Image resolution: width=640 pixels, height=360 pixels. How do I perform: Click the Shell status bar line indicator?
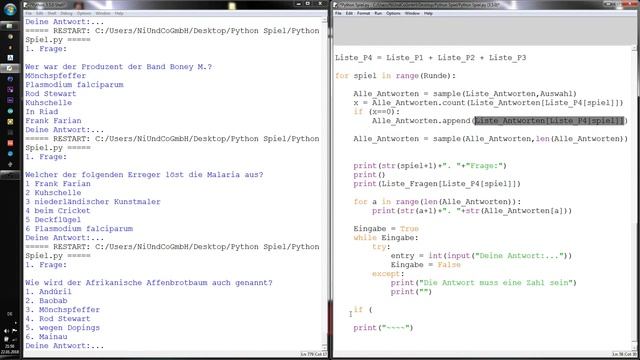tap(313, 354)
